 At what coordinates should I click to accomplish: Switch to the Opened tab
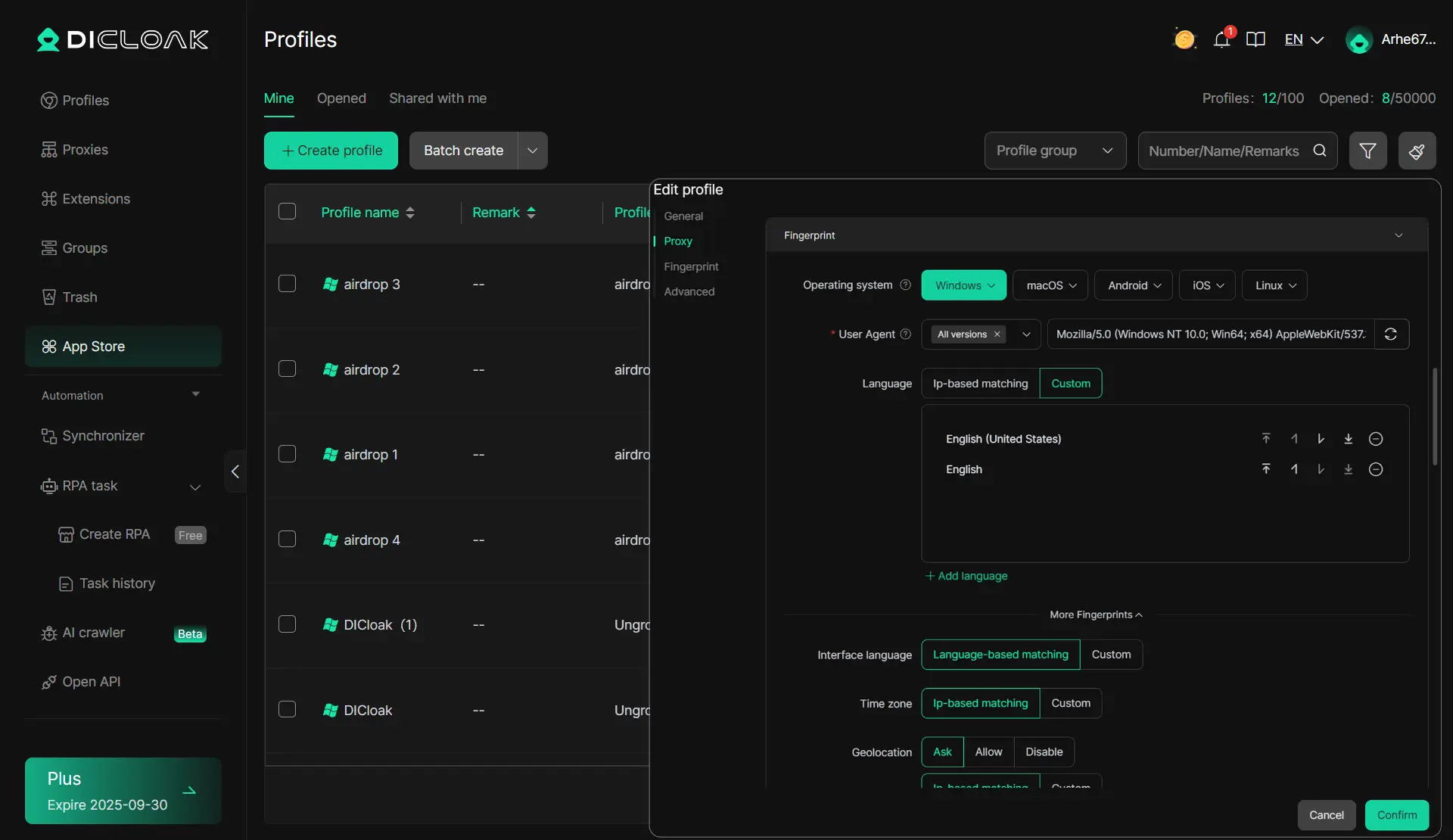point(341,98)
